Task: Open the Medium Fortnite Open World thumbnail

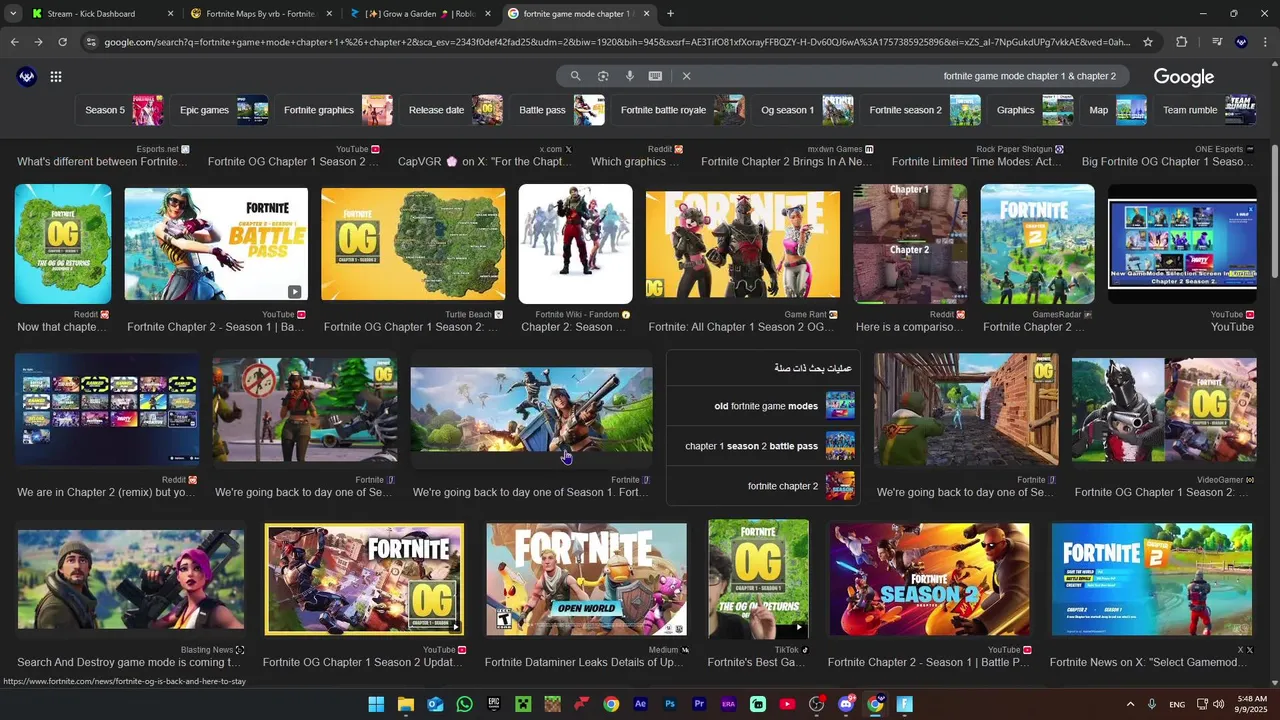Action: [x=586, y=579]
